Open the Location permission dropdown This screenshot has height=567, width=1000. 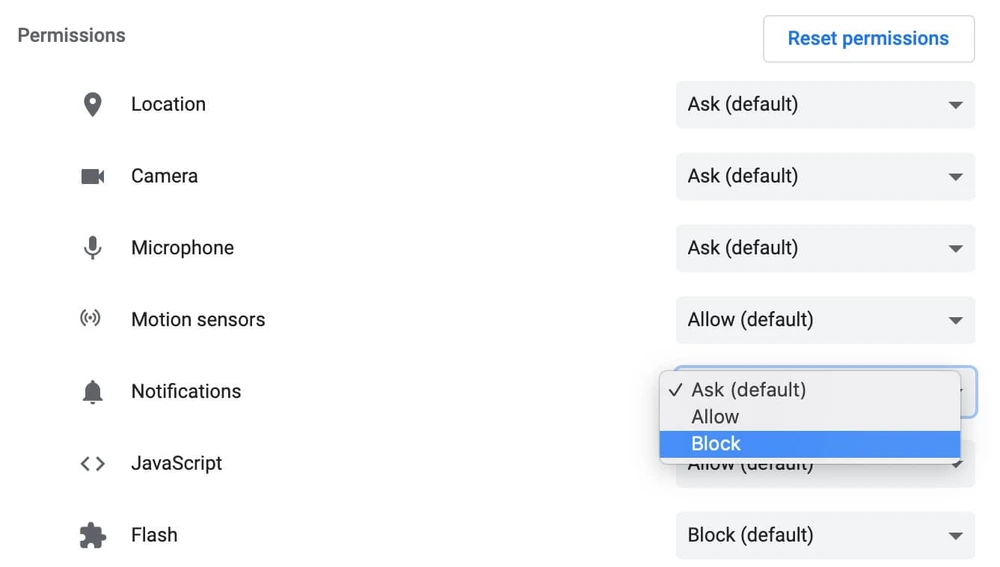tap(825, 104)
